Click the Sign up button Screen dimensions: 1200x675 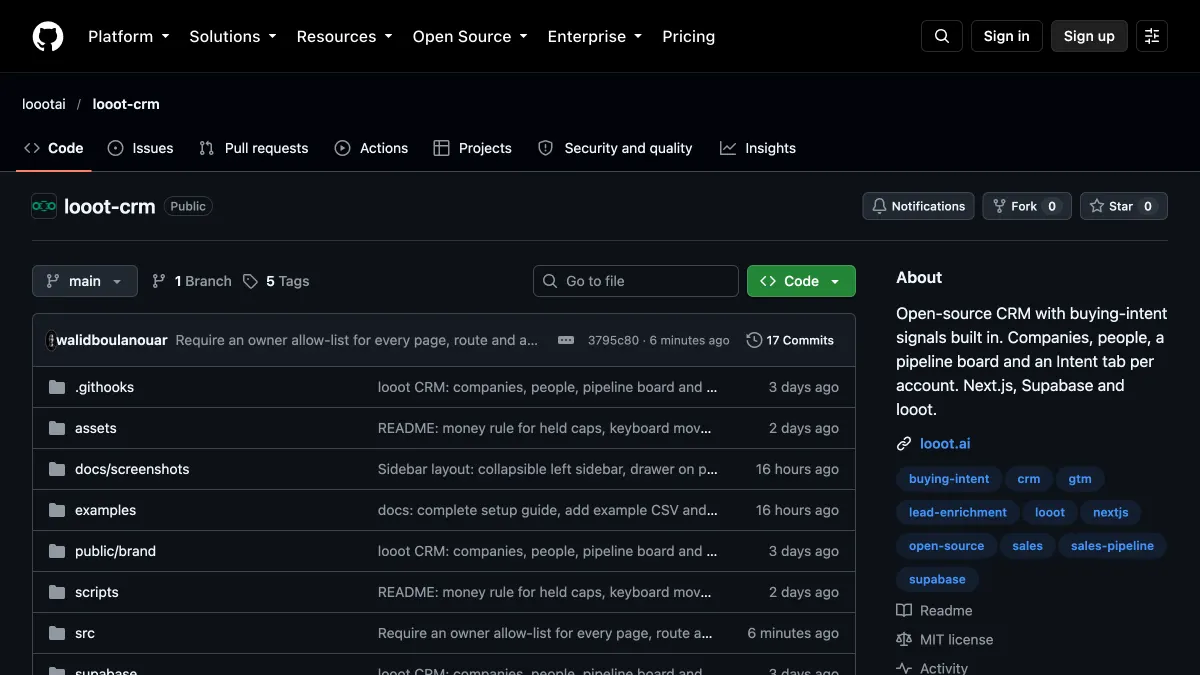coord(1089,36)
